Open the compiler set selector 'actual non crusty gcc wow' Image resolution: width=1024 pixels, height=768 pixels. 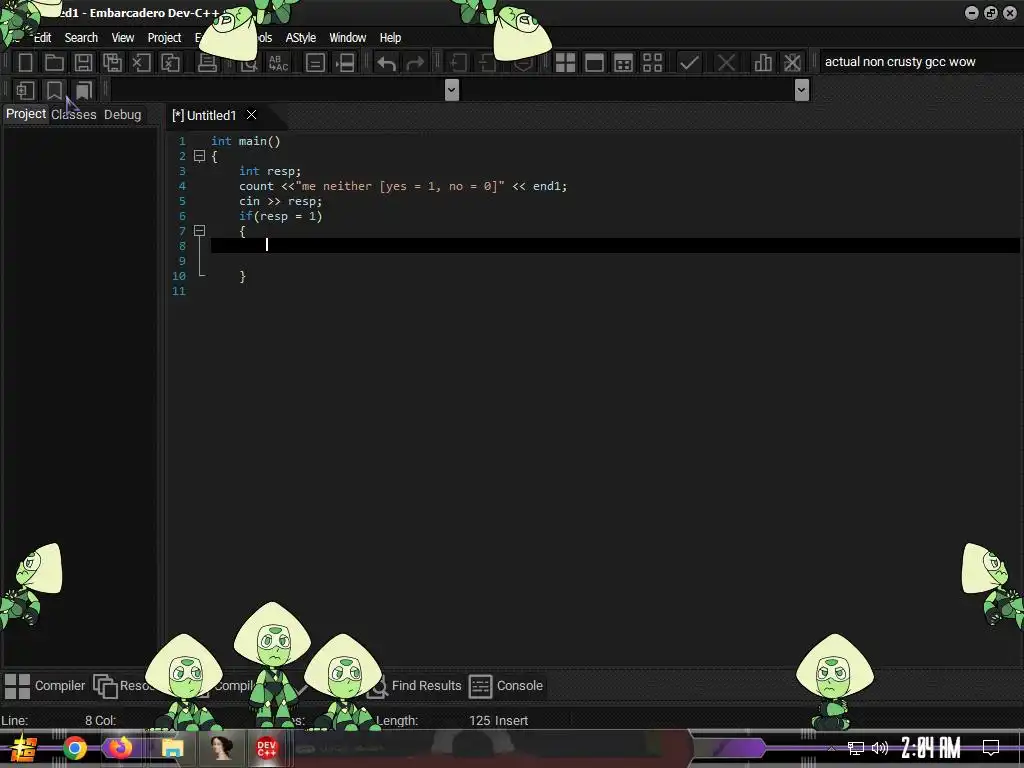[920, 62]
